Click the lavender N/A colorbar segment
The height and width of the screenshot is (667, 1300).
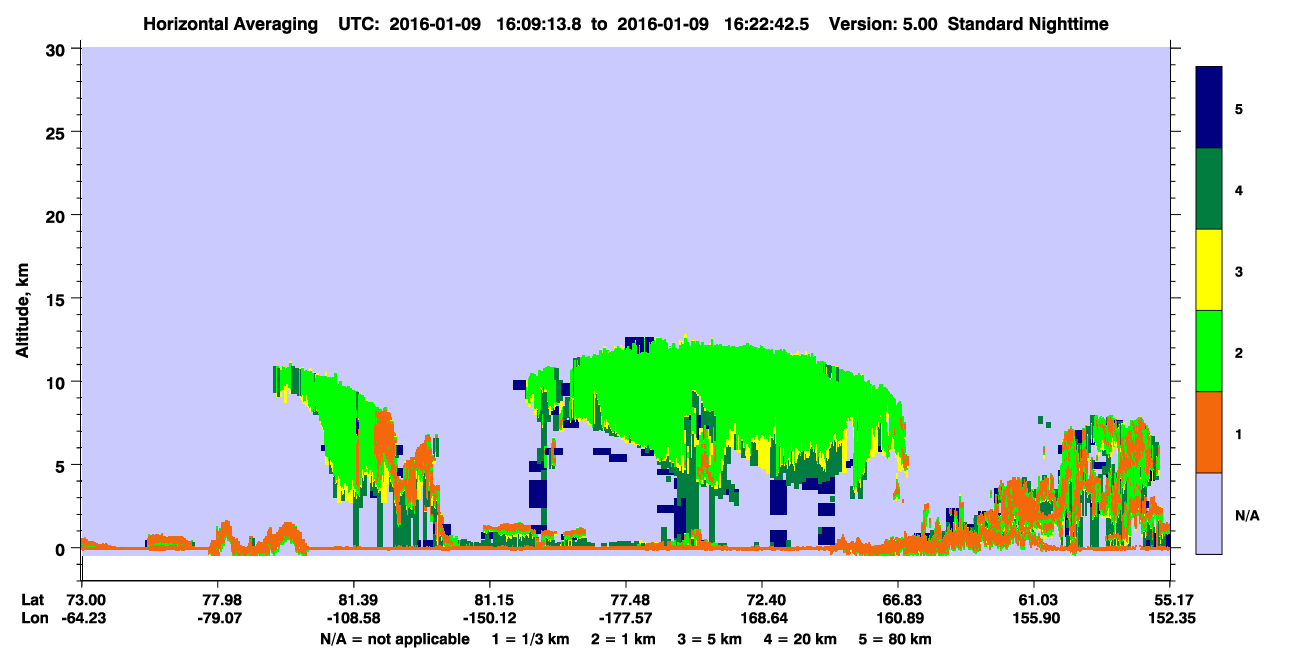1209,513
